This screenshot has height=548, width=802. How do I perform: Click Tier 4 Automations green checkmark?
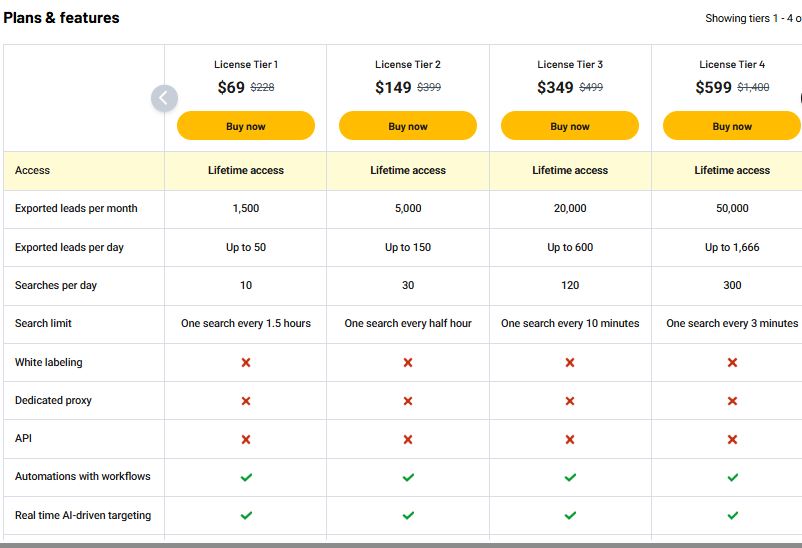(732, 477)
